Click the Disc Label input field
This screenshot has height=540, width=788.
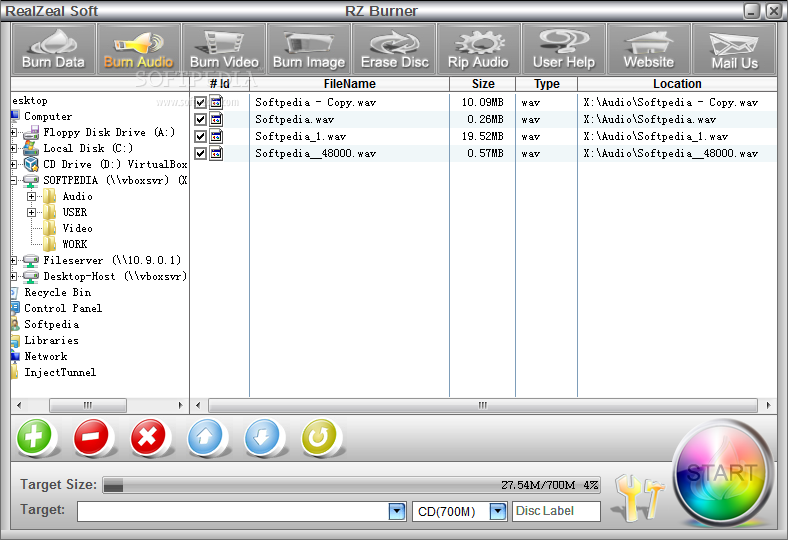pos(556,511)
